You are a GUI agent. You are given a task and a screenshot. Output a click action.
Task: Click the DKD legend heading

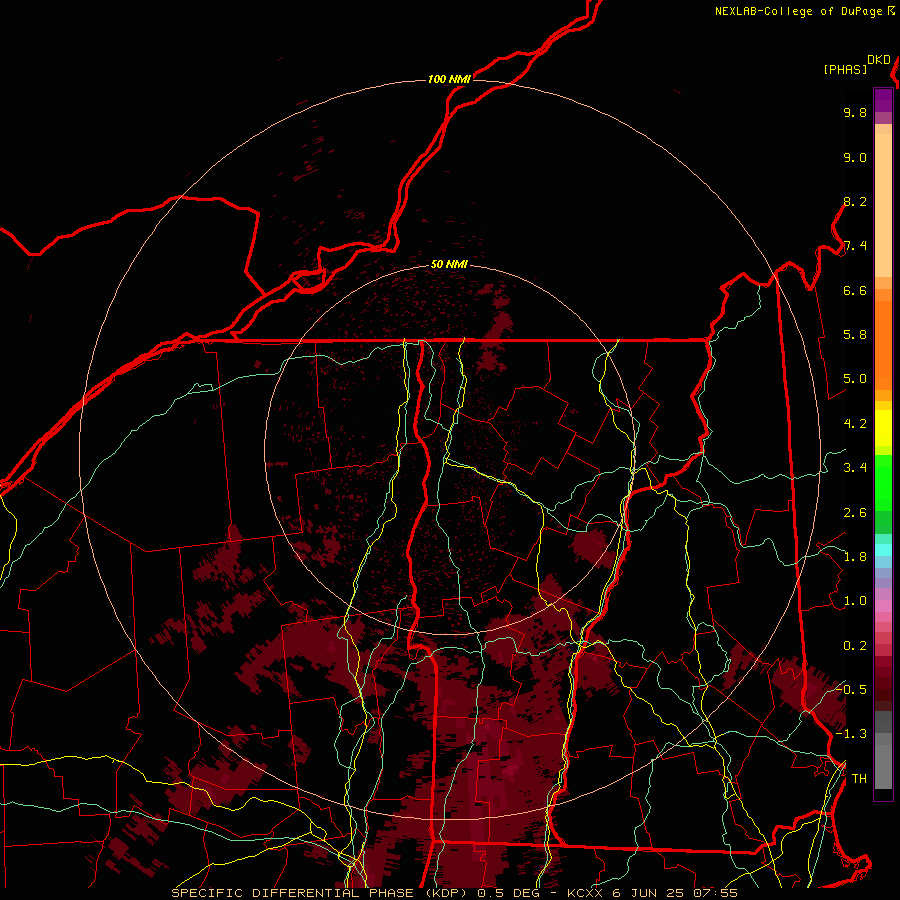[x=878, y=60]
